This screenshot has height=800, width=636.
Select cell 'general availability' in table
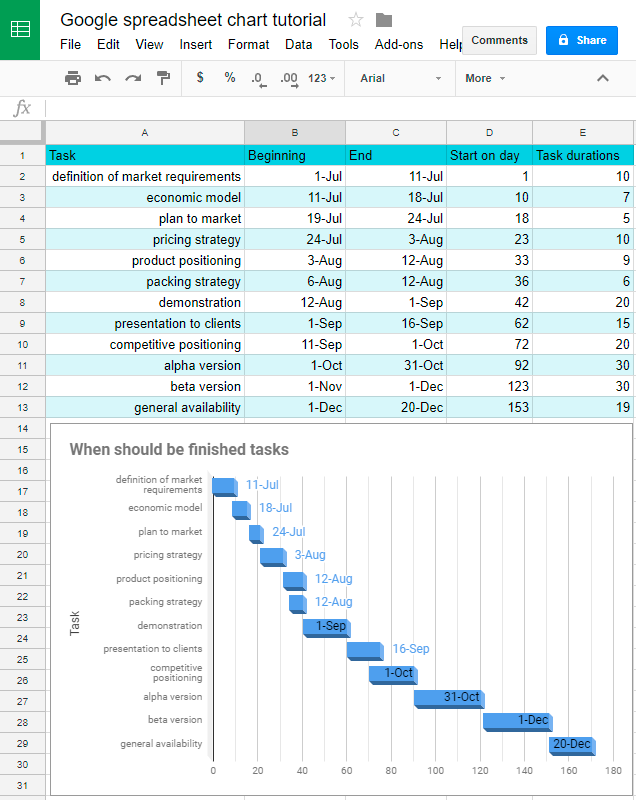point(145,408)
